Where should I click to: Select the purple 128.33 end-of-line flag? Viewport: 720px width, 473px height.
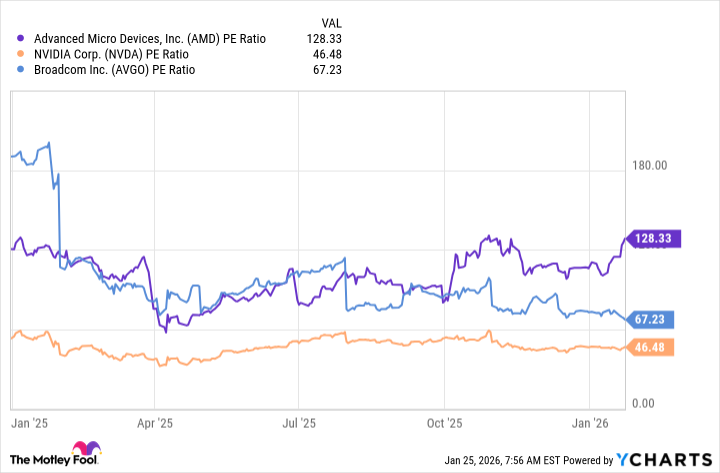[x=652, y=238]
